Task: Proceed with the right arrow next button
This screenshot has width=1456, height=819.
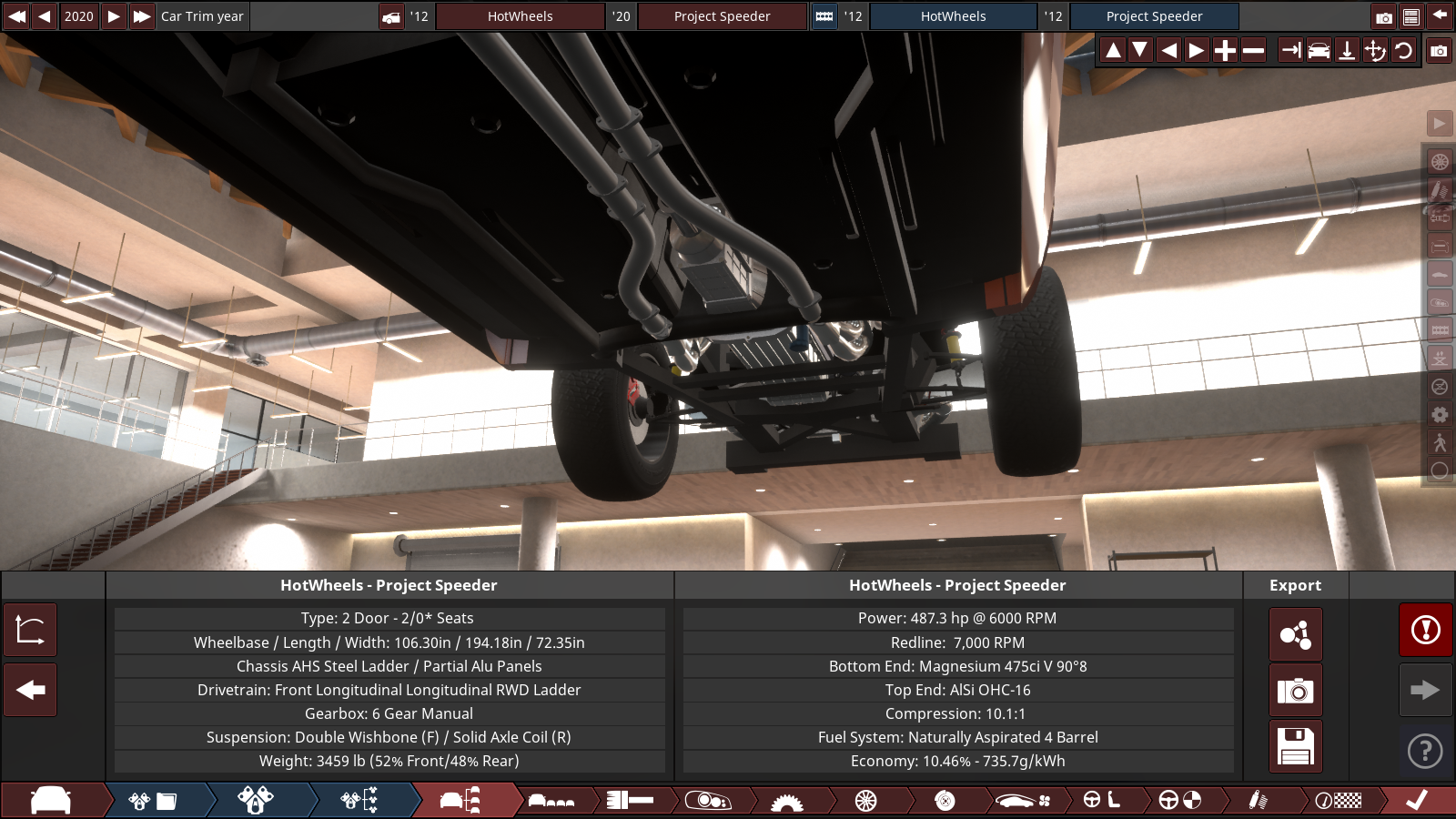Action: point(1426,690)
